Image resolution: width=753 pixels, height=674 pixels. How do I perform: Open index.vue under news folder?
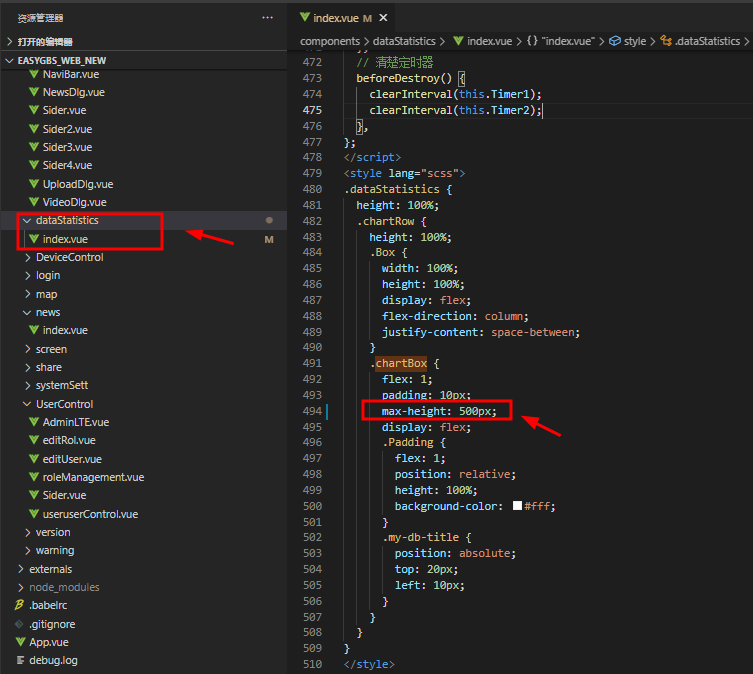pos(65,331)
